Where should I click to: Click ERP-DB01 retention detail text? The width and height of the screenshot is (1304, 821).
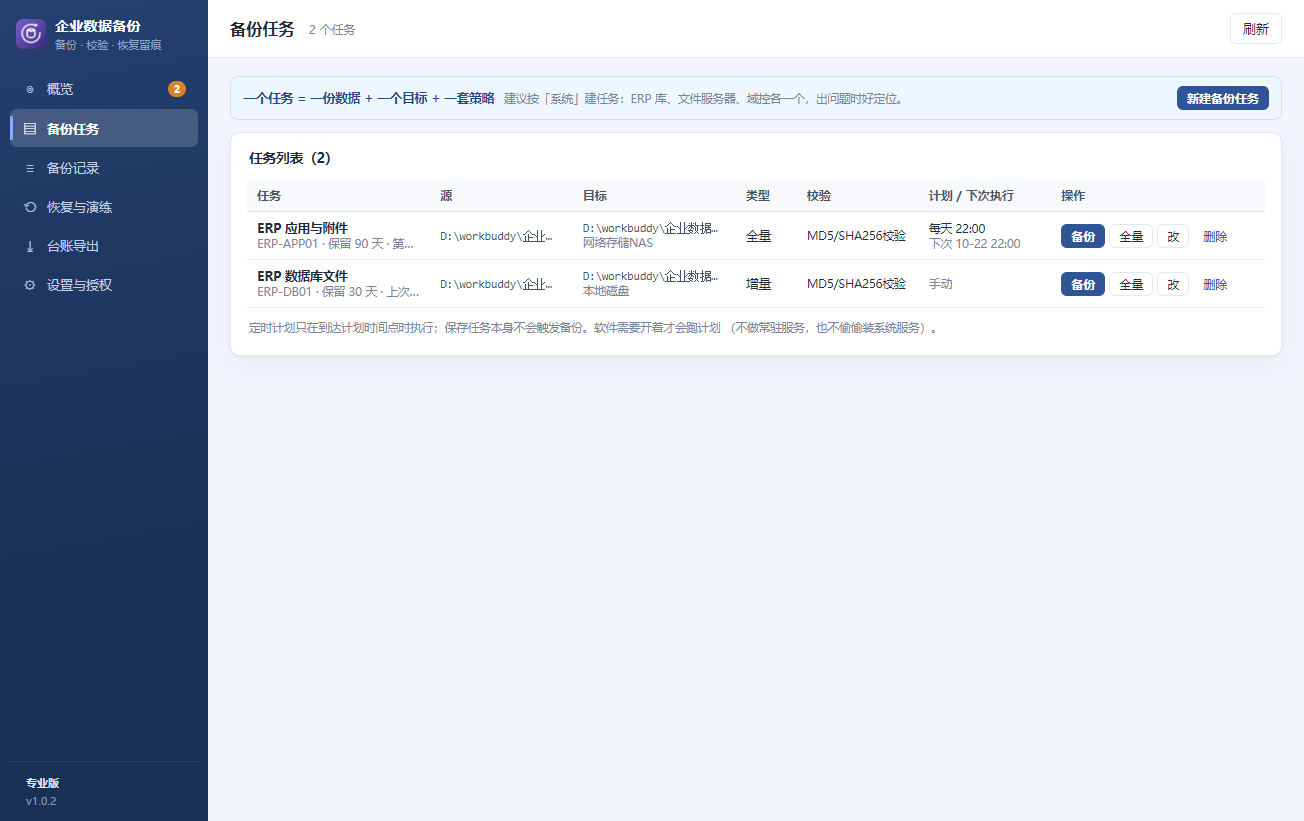338,291
